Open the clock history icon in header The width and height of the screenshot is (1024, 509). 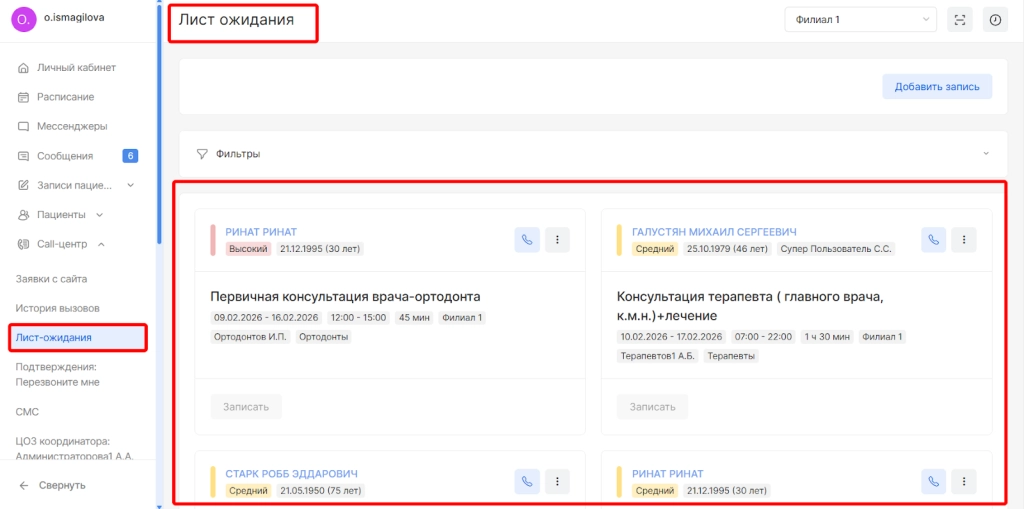click(x=995, y=20)
